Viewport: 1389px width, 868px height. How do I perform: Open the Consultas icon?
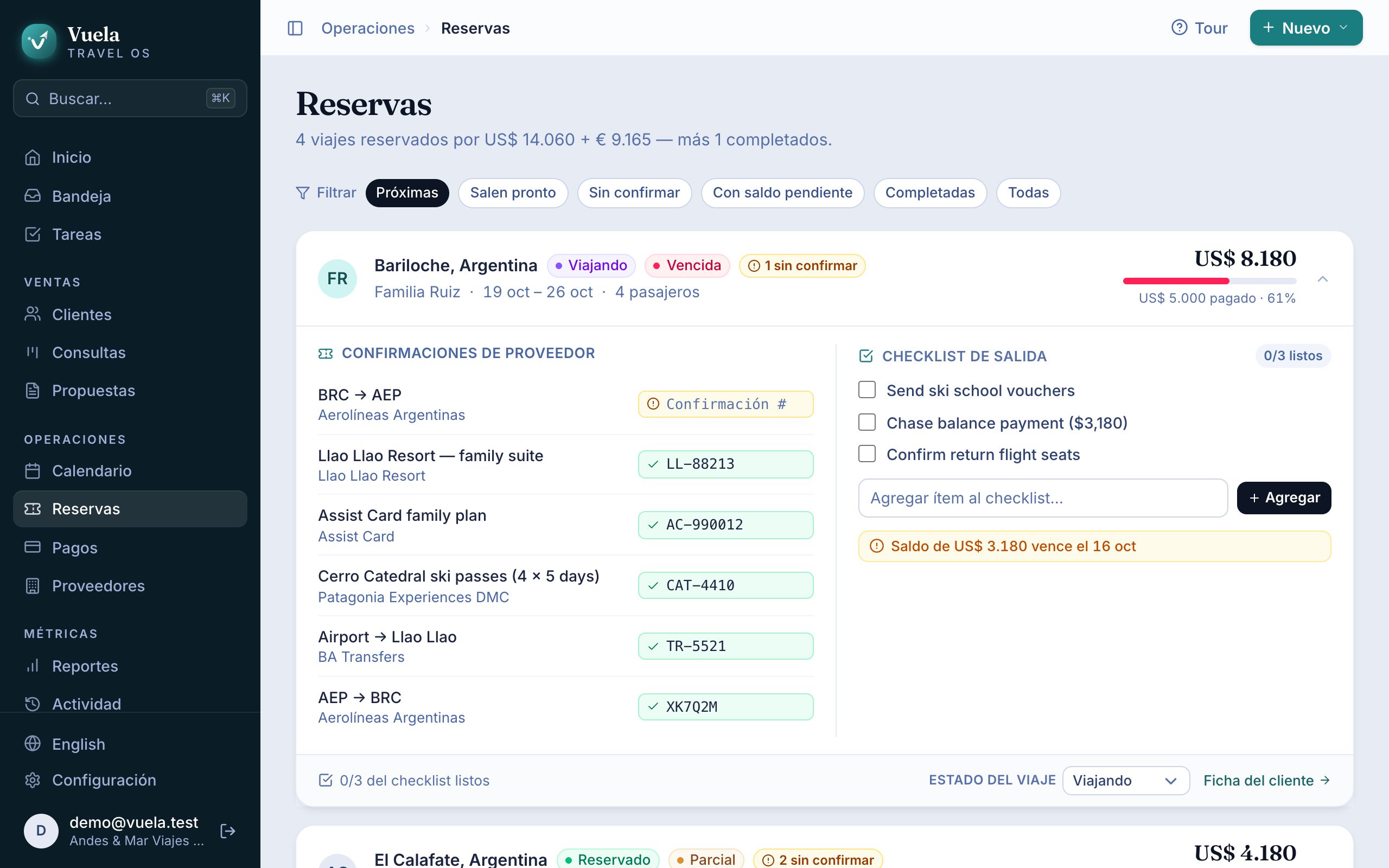tap(33, 353)
